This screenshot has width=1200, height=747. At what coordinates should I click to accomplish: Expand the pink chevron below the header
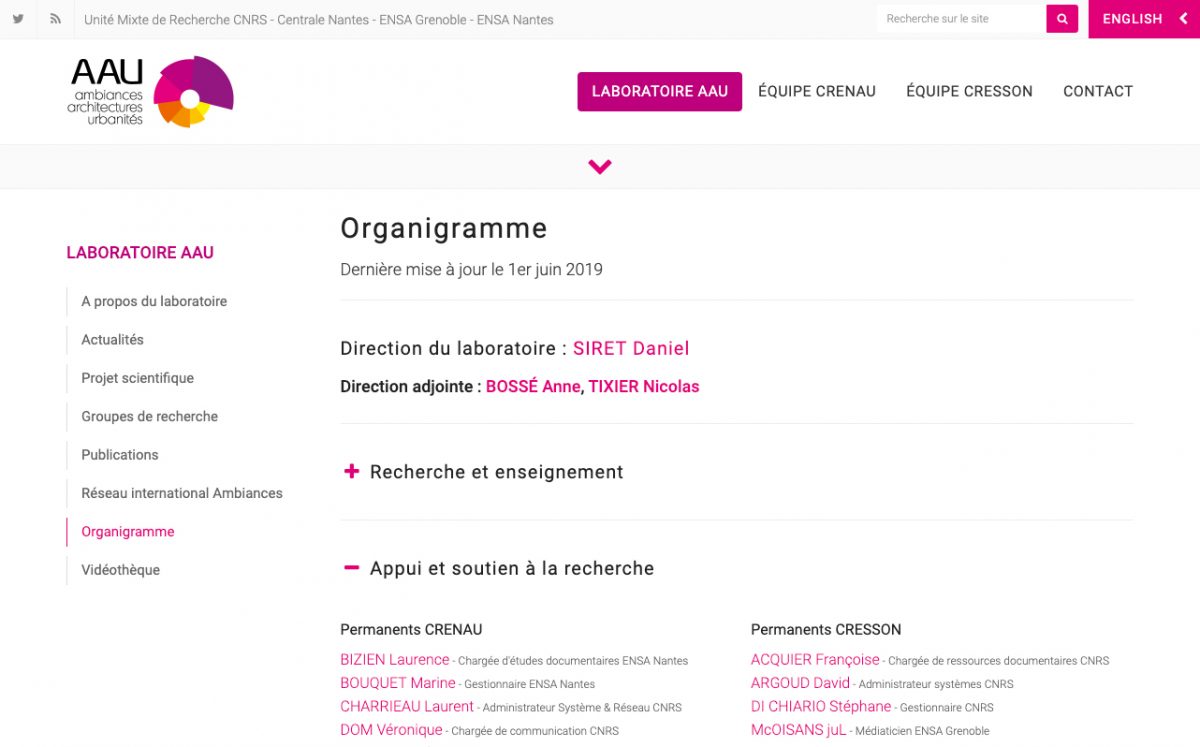pos(600,167)
